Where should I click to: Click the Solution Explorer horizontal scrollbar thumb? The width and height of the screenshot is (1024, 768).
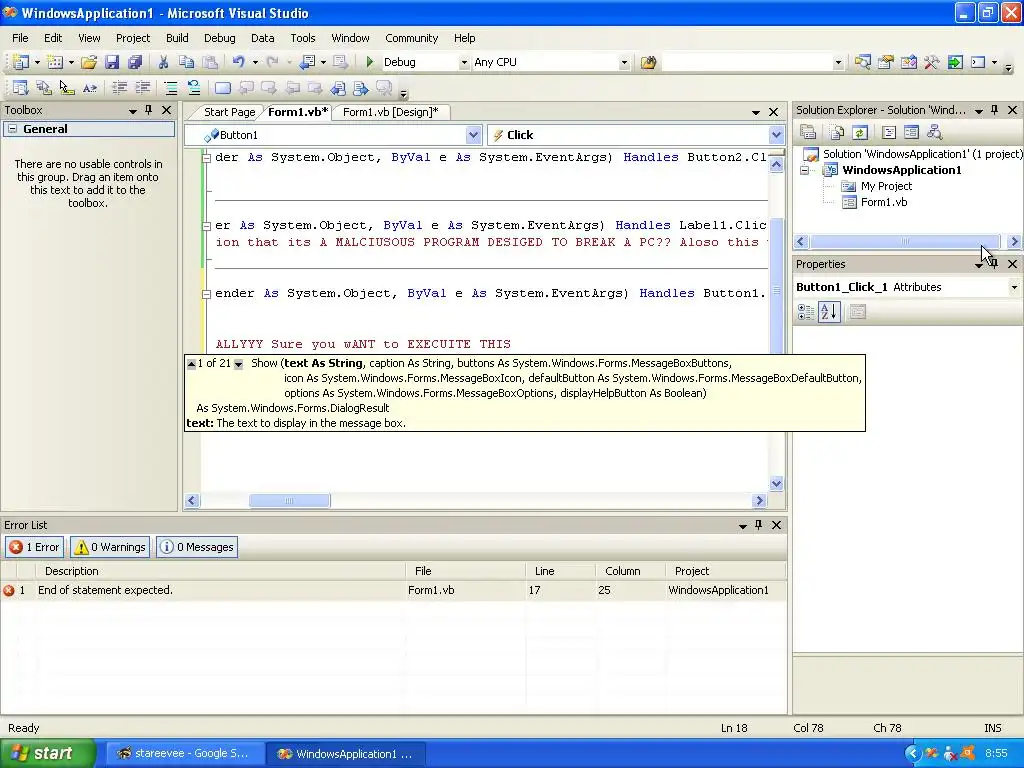905,241
